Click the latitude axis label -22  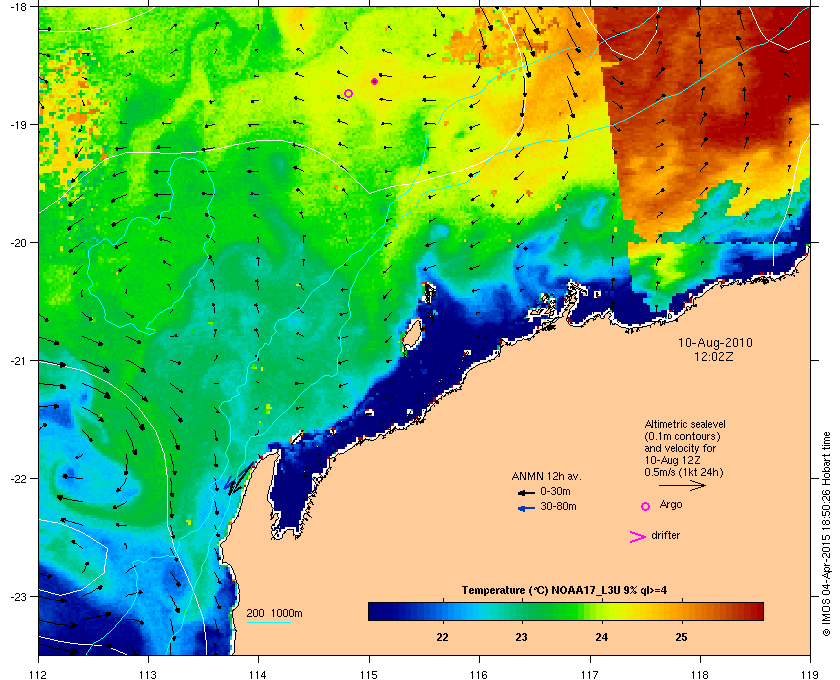point(18,479)
